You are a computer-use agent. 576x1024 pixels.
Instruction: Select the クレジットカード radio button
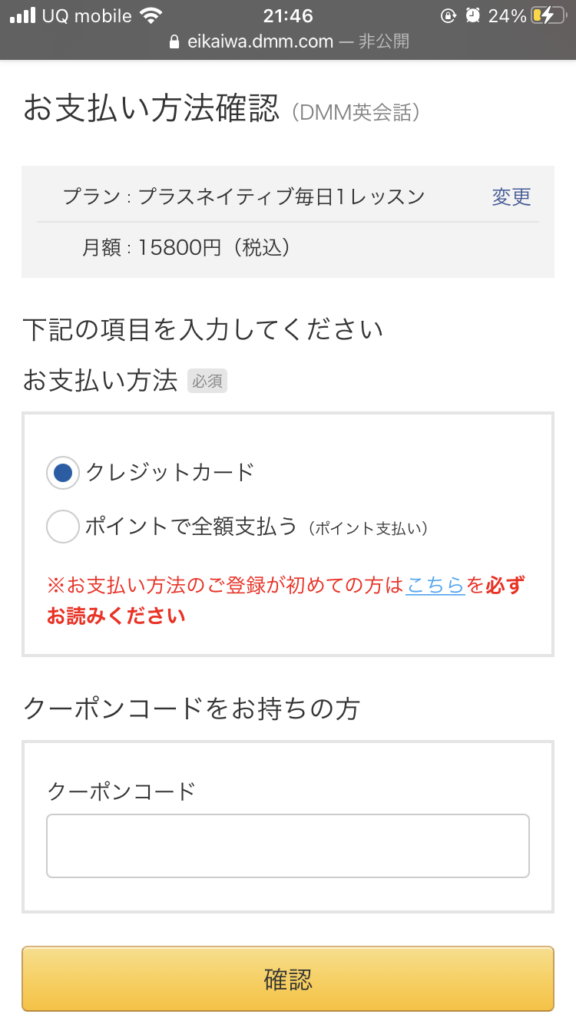(63, 472)
